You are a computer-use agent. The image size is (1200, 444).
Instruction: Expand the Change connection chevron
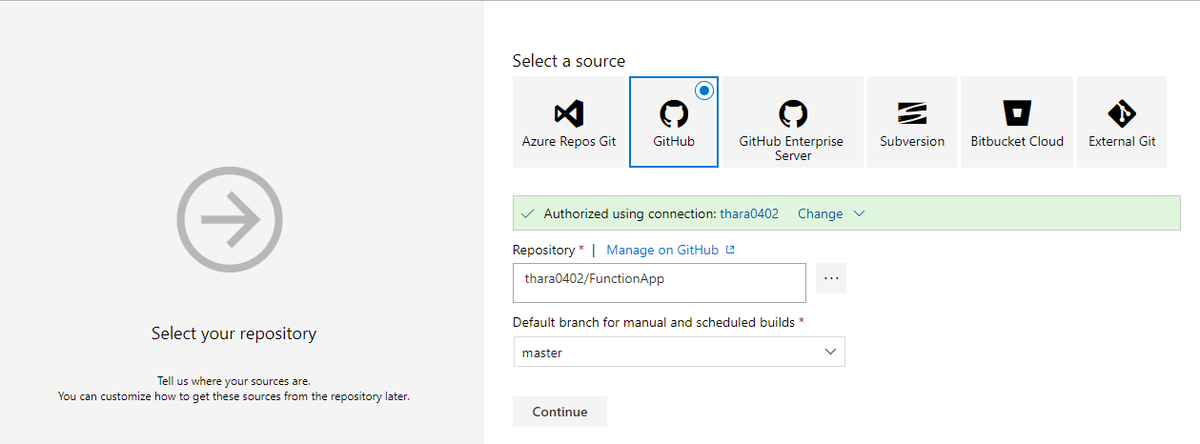[858, 214]
